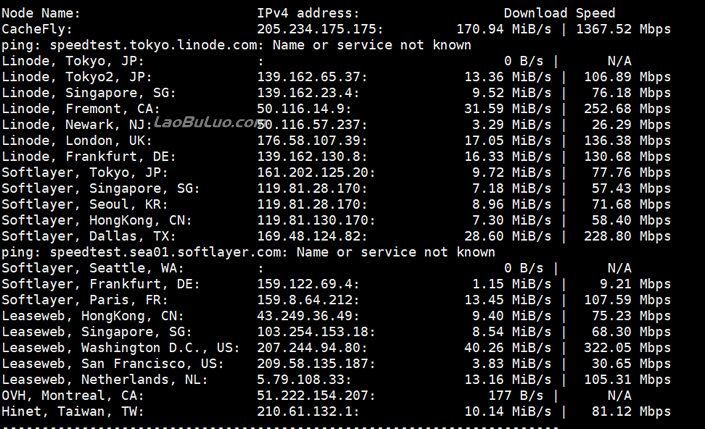Click the Node Name header text
This screenshot has width=705, height=429.
tap(40, 13)
